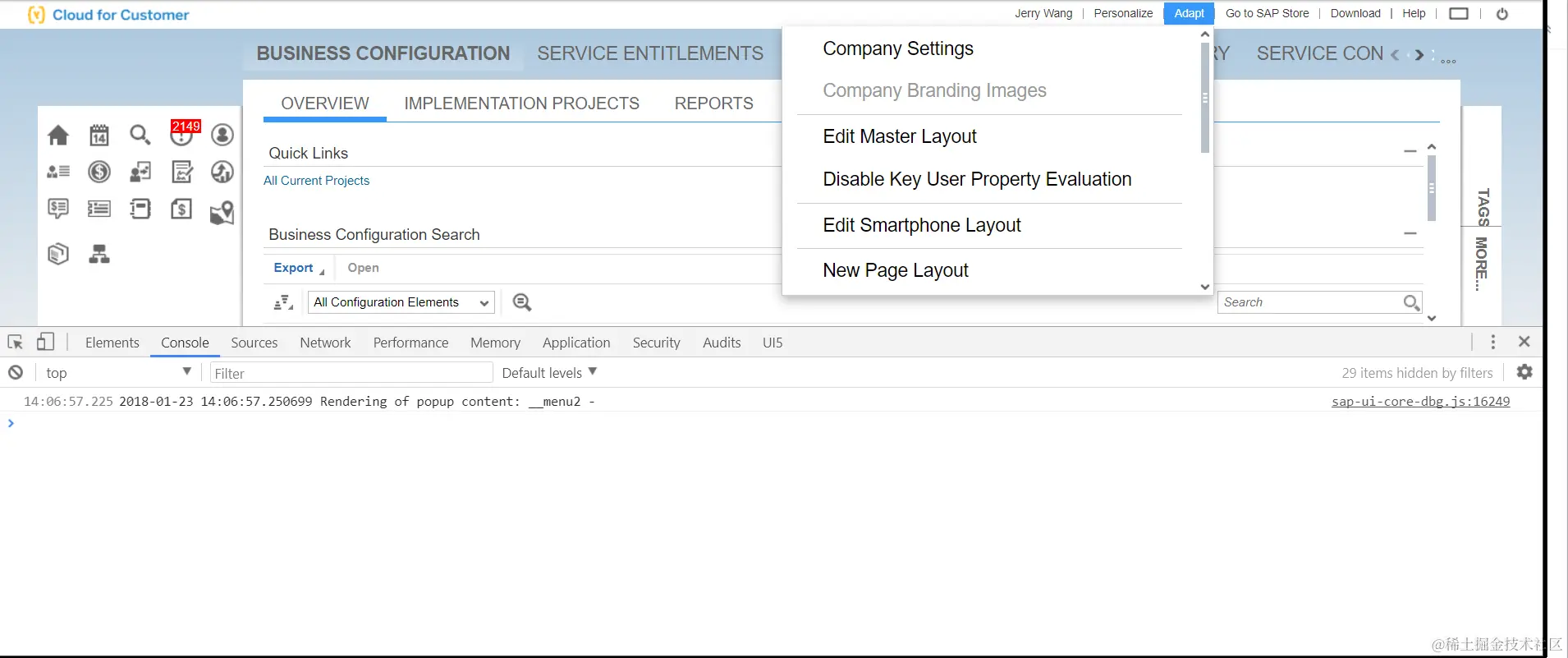Open the dollar coin icon
The image size is (1568, 658).
(99, 172)
